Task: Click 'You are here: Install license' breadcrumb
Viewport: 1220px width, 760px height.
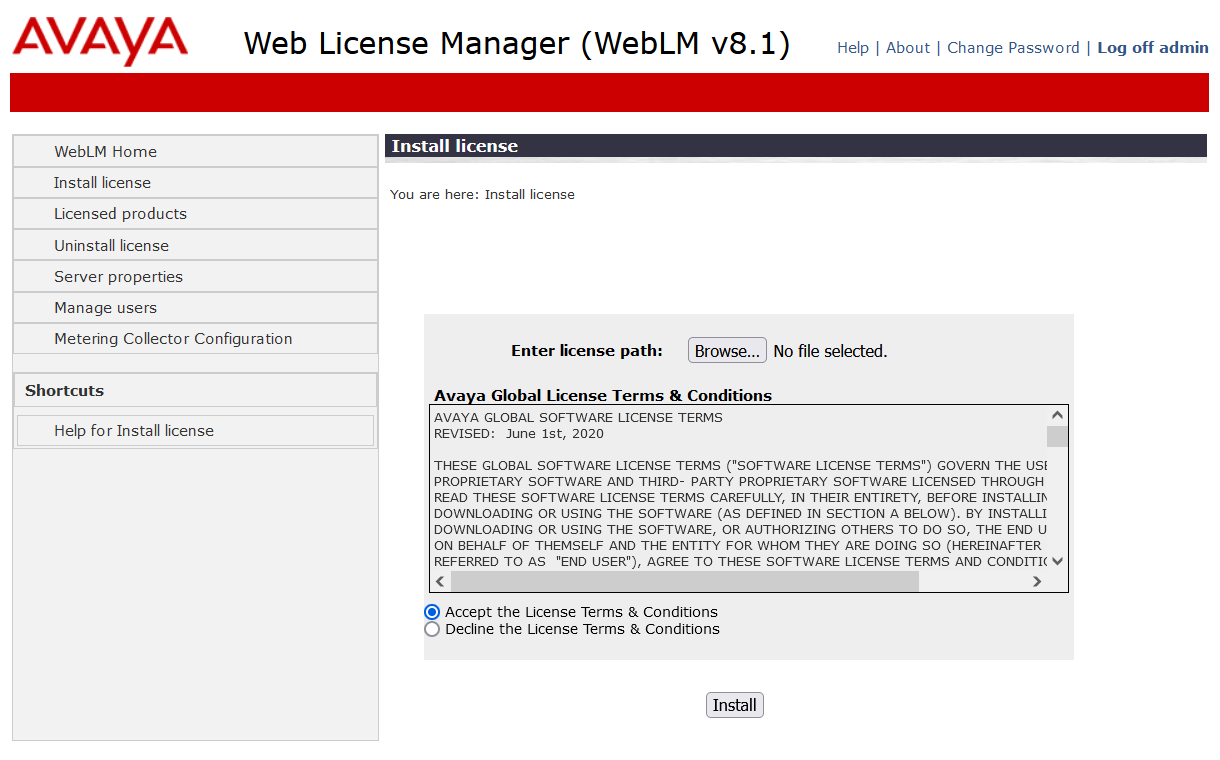Action: pos(482,194)
